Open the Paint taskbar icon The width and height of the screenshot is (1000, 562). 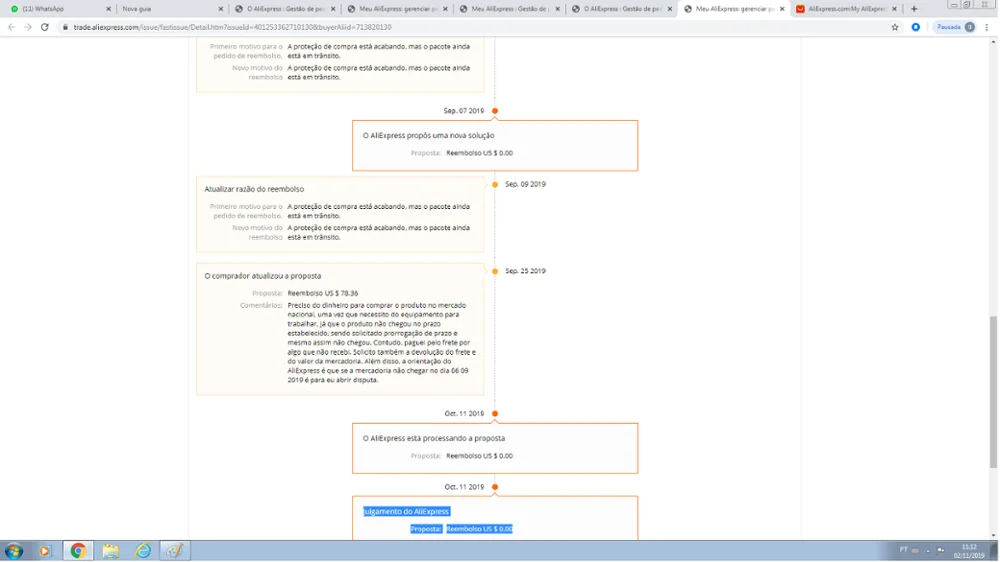tap(175, 551)
